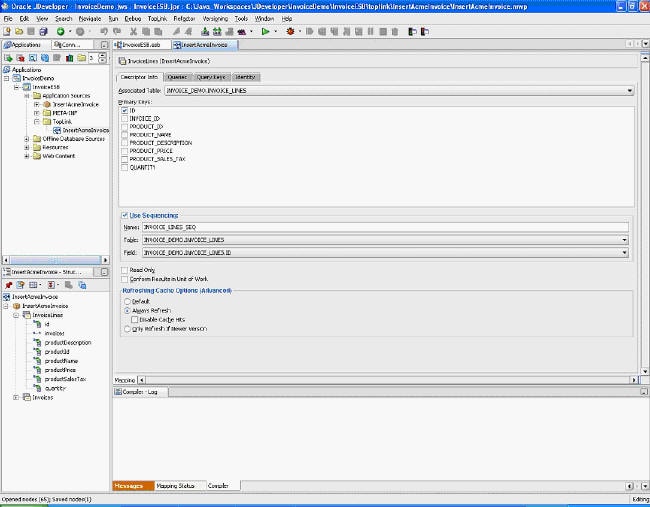The height and width of the screenshot is (507, 650).
Task: Collapse the InvoiceDemo application node
Action: 7,78
